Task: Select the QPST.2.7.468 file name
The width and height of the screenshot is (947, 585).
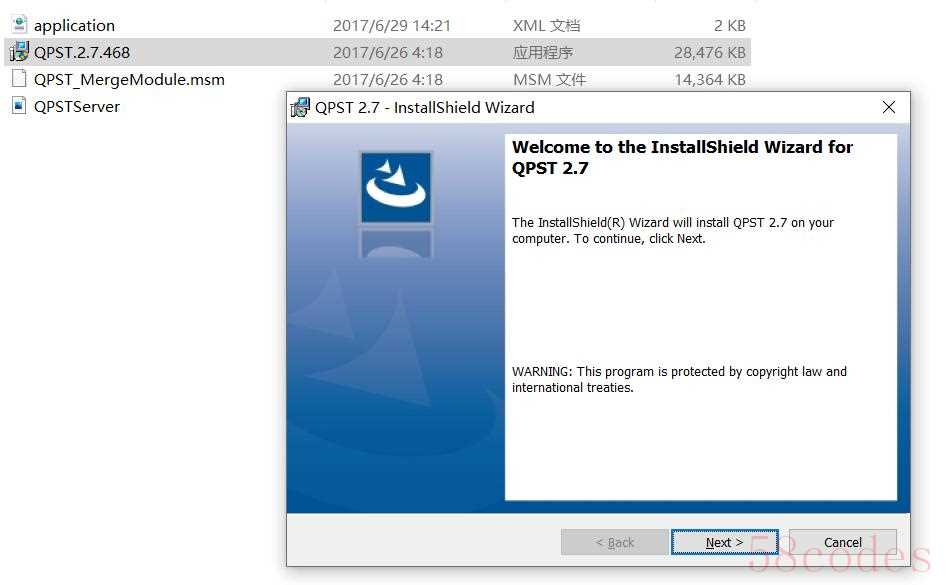Action: pos(82,53)
